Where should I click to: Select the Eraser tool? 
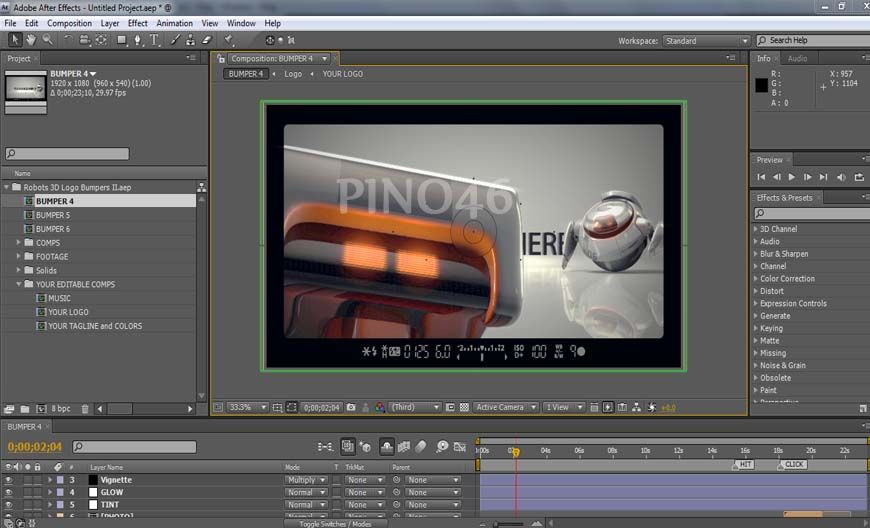(206, 40)
